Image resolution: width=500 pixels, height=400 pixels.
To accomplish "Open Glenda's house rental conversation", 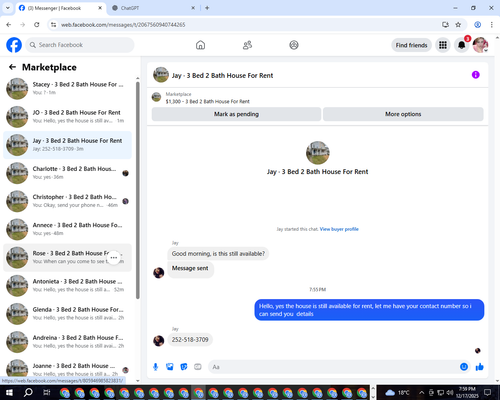I will click(67, 314).
